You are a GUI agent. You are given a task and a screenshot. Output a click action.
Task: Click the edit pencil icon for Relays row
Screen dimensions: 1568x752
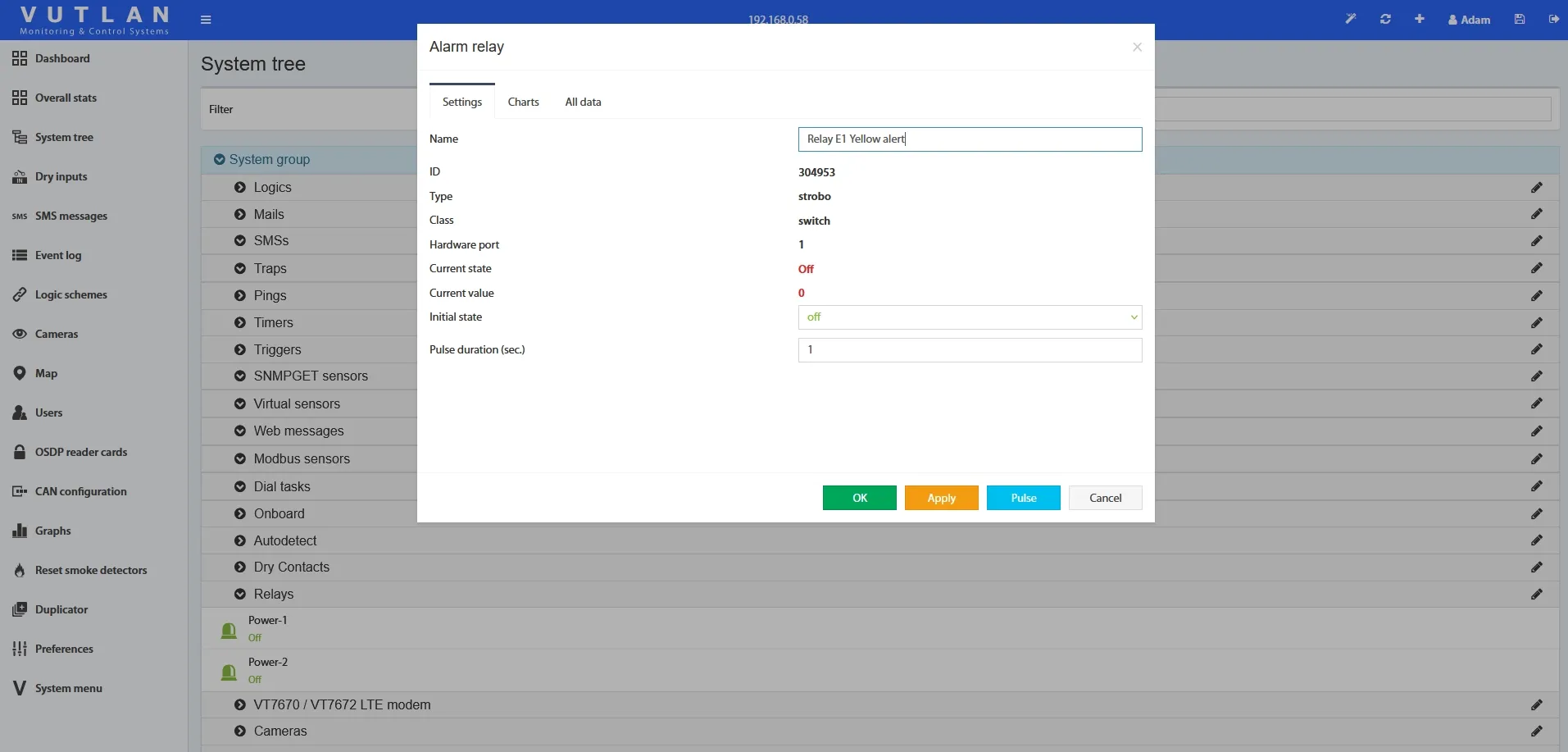pyautogui.click(x=1536, y=595)
